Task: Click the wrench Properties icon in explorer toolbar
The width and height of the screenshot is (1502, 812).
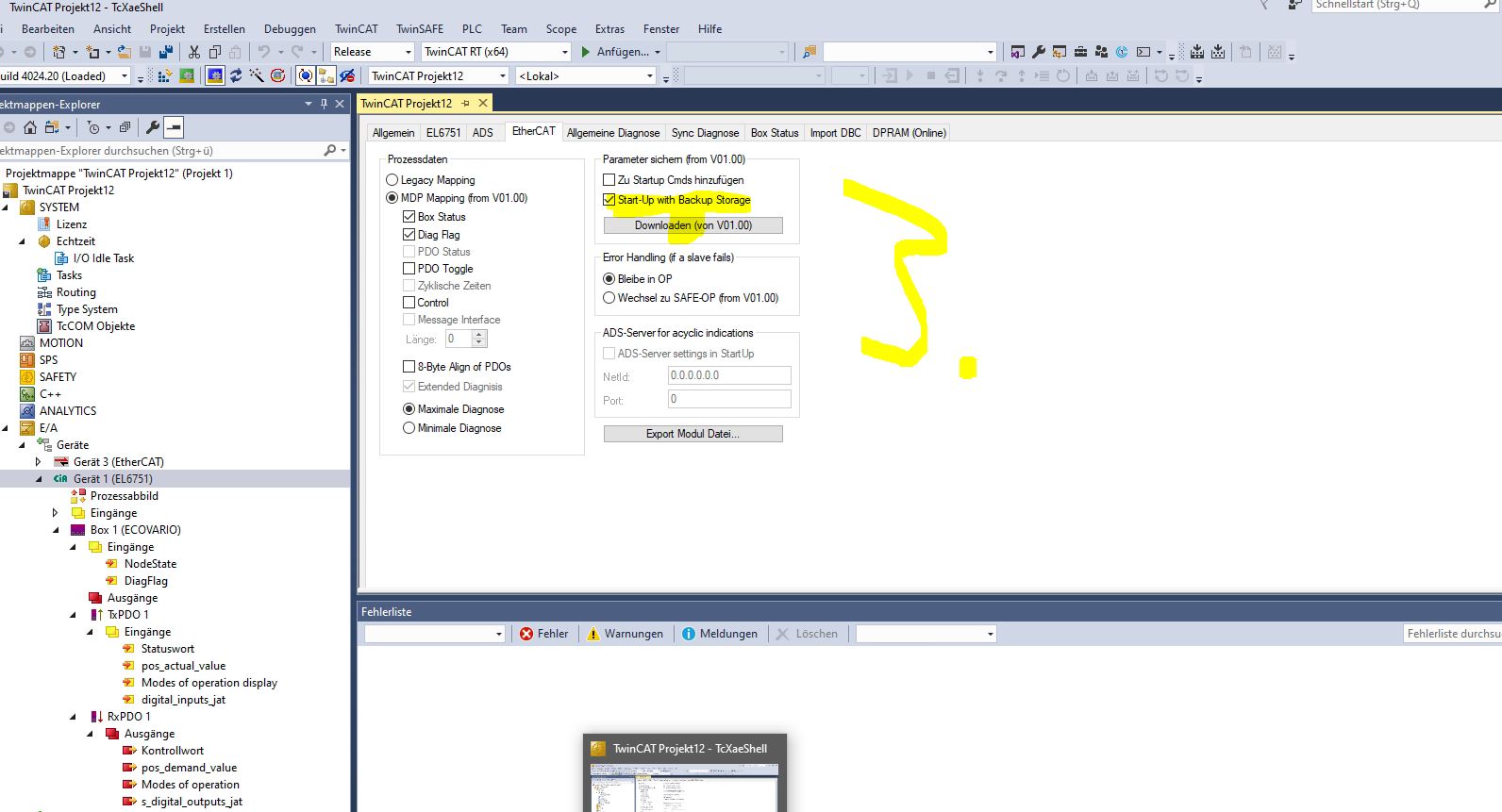Action: pyautogui.click(x=153, y=127)
